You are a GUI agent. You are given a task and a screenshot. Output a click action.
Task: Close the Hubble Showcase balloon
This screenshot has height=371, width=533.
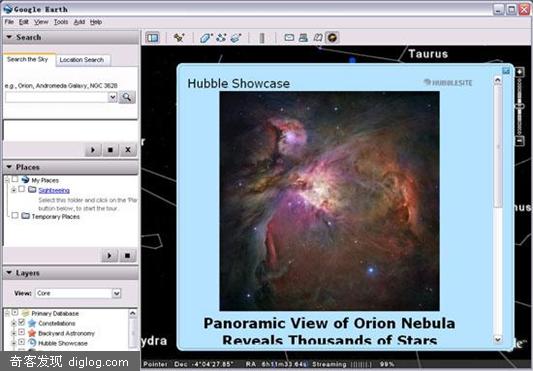506,71
